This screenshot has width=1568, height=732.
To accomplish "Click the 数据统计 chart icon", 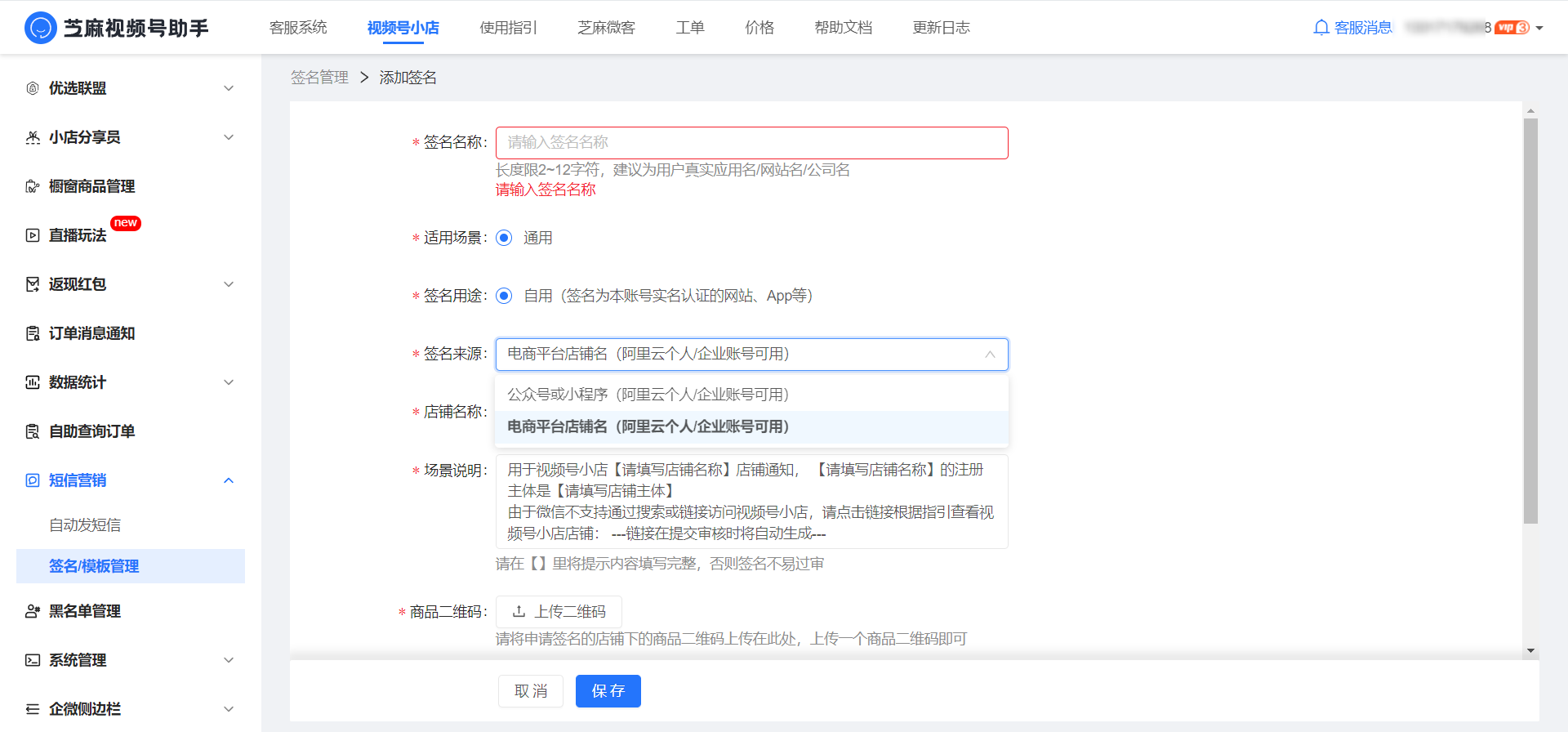I will click(33, 382).
